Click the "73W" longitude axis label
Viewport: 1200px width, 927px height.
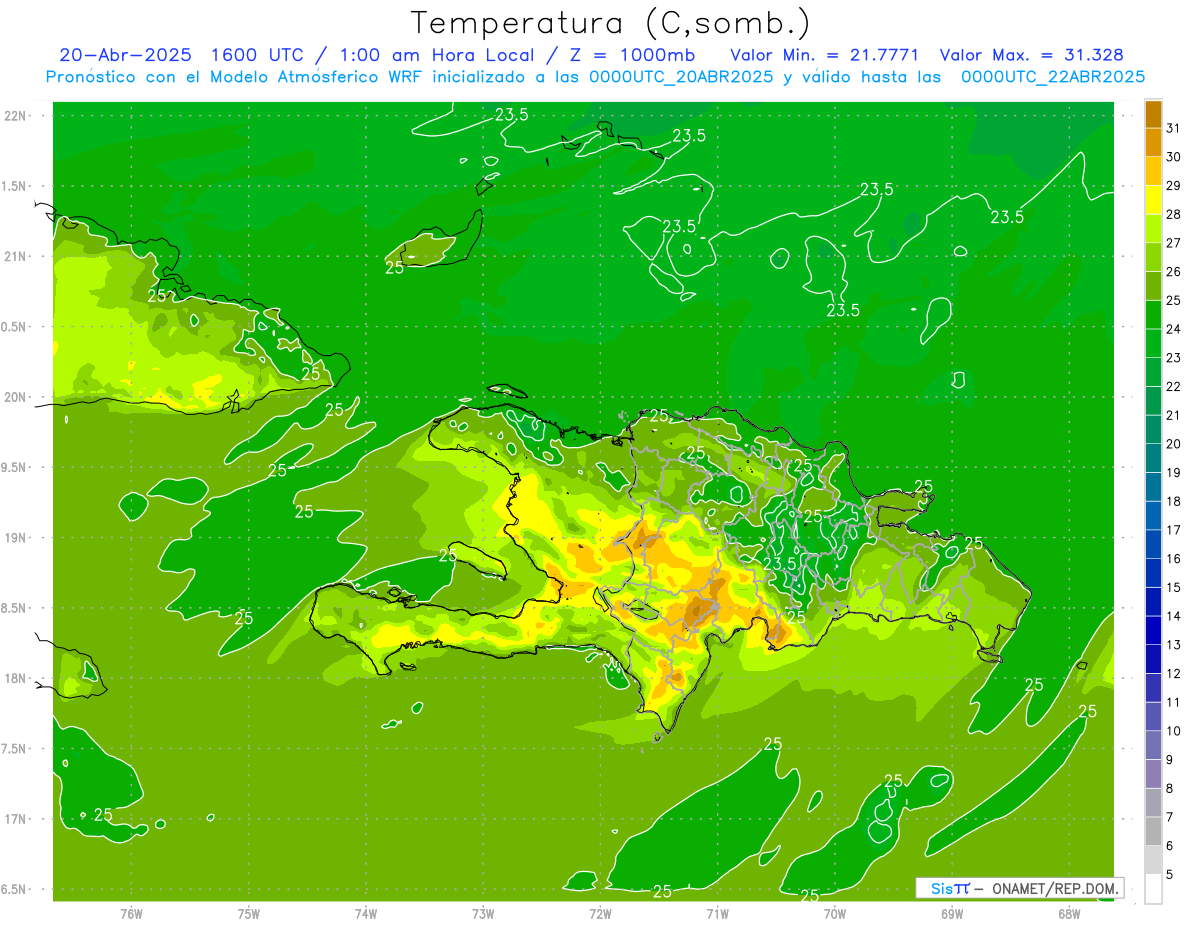click(x=483, y=913)
